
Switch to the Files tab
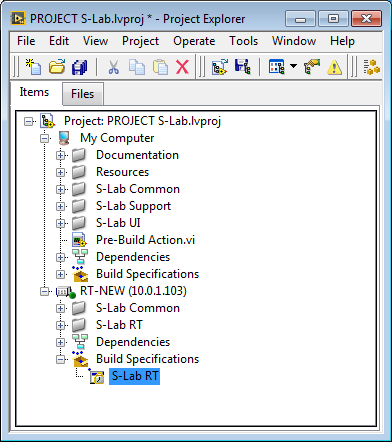(x=83, y=94)
